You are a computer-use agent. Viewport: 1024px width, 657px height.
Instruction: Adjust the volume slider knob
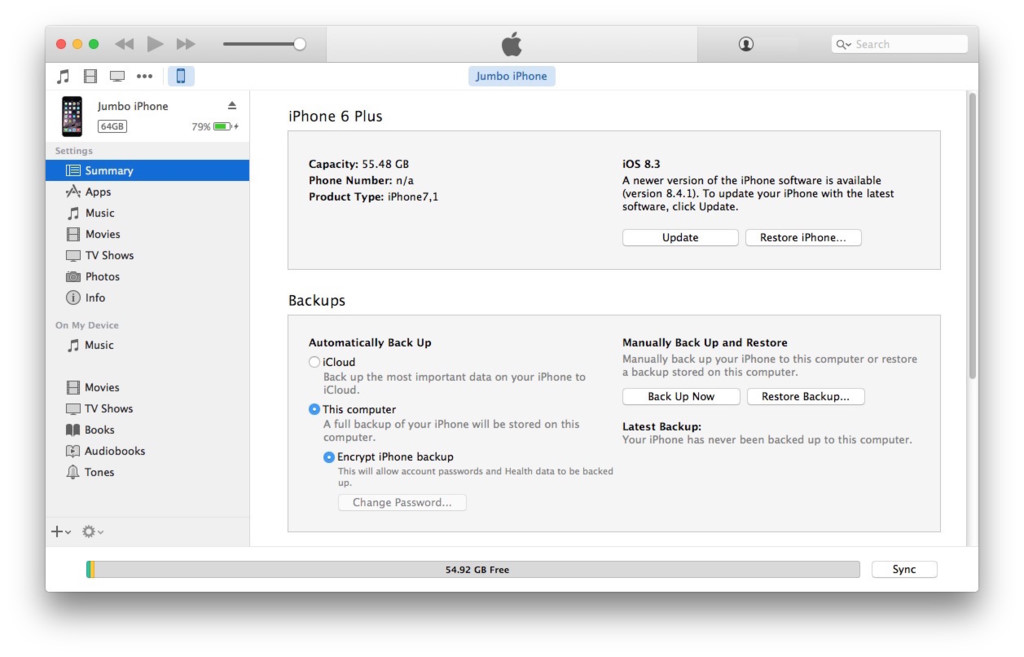pyautogui.click(x=299, y=44)
